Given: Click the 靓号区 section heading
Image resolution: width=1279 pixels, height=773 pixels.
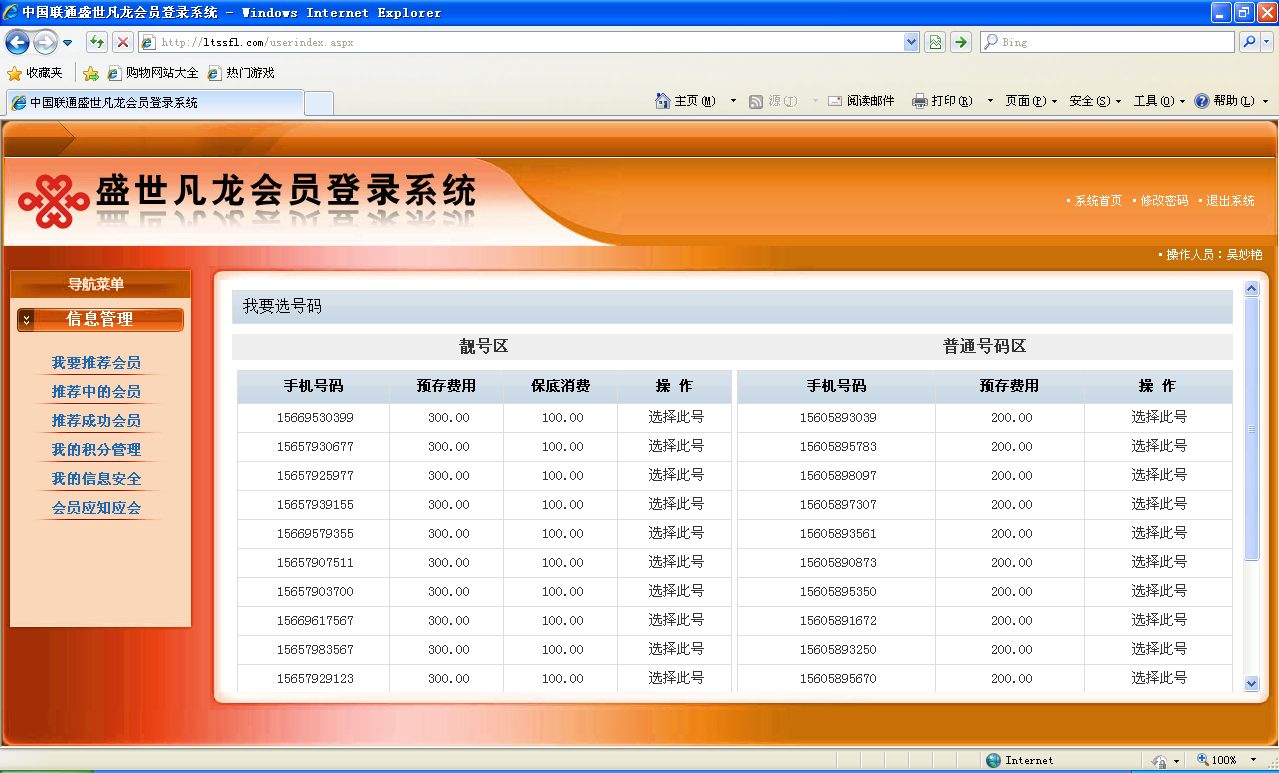Looking at the screenshot, I should pyautogui.click(x=484, y=347).
